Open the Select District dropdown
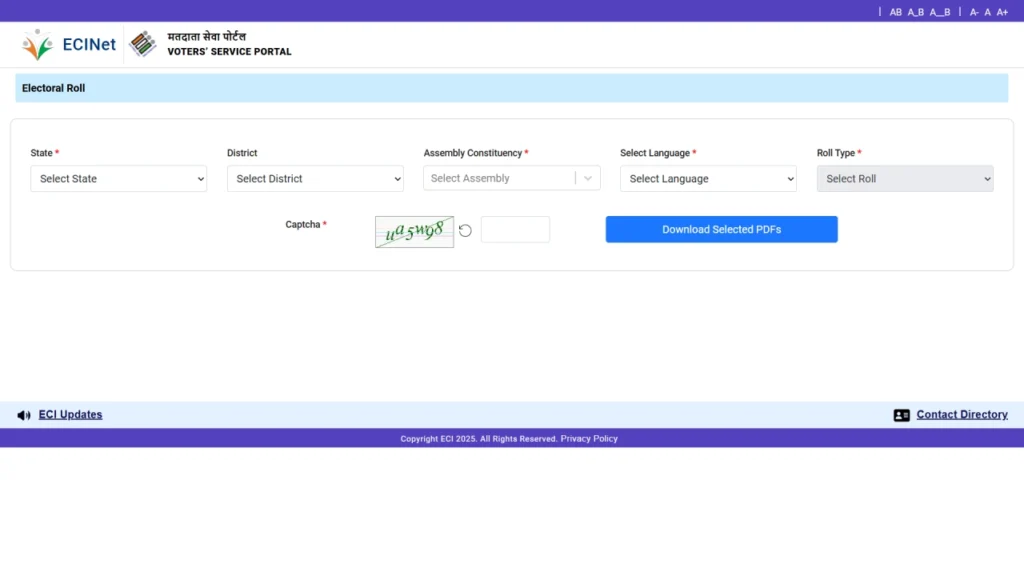The image size is (1024, 576). [x=315, y=179]
